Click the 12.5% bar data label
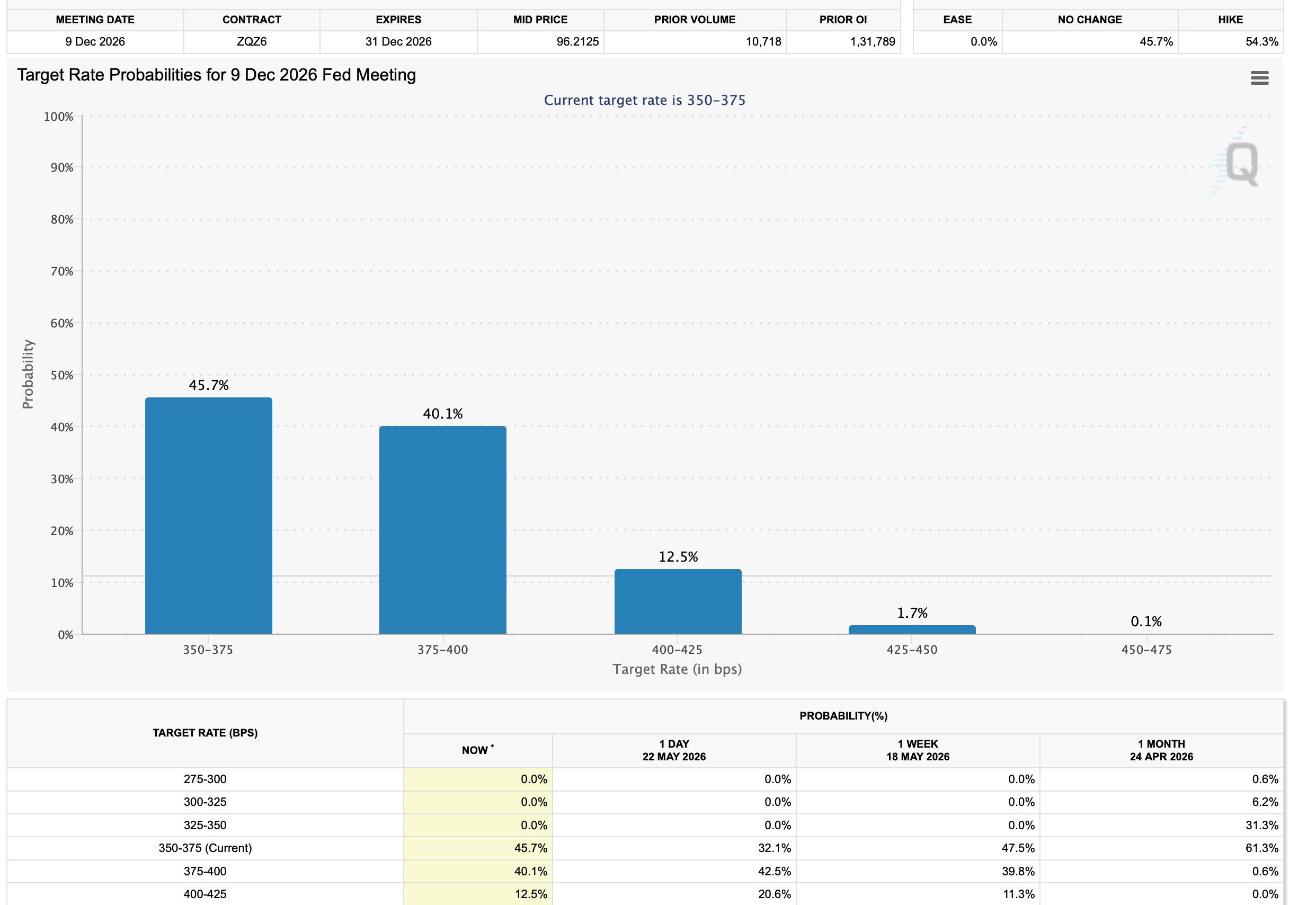The height and width of the screenshot is (905, 1316). tap(678, 557)
